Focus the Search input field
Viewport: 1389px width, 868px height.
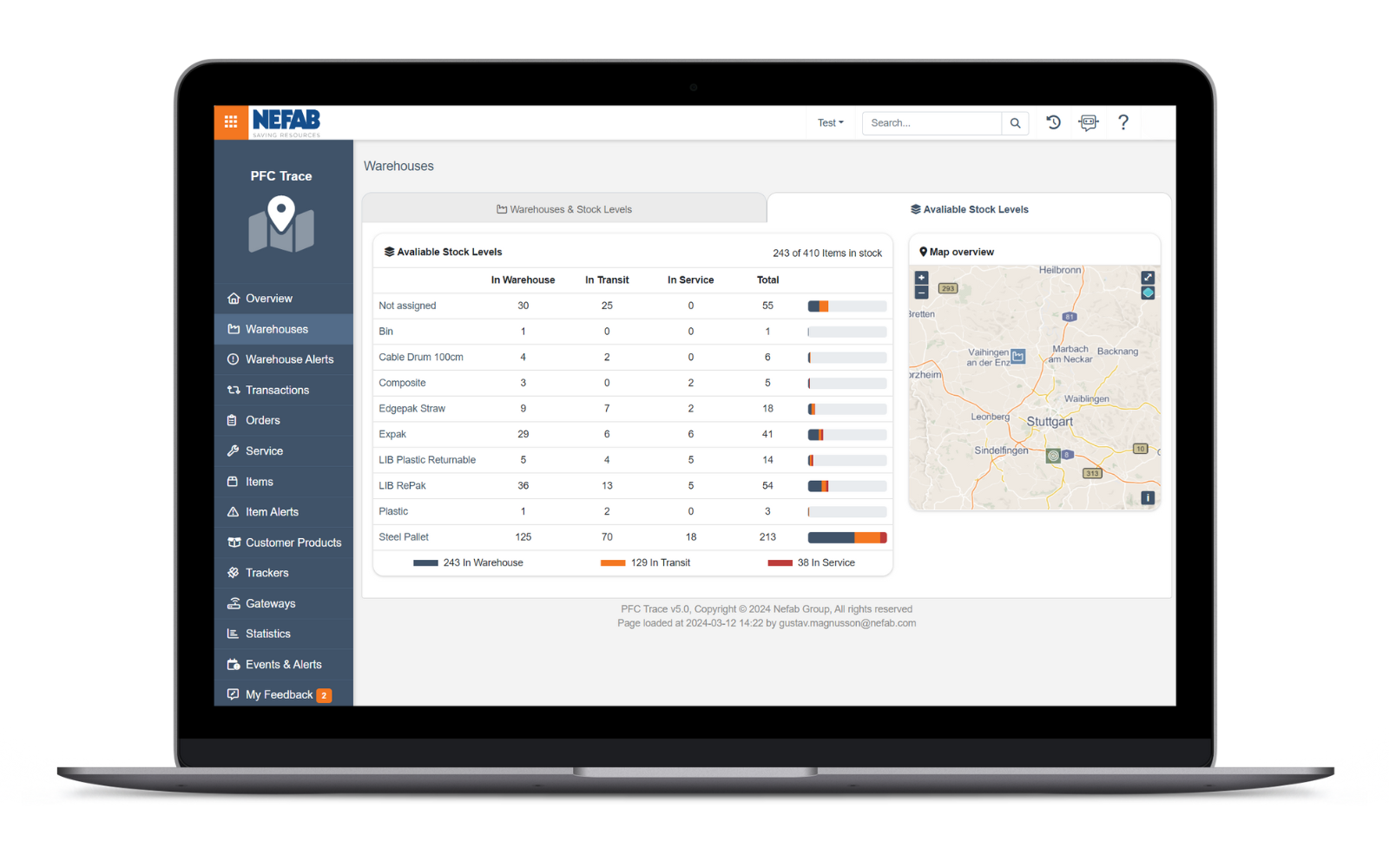pyautogui.click(x=931, y=123)
